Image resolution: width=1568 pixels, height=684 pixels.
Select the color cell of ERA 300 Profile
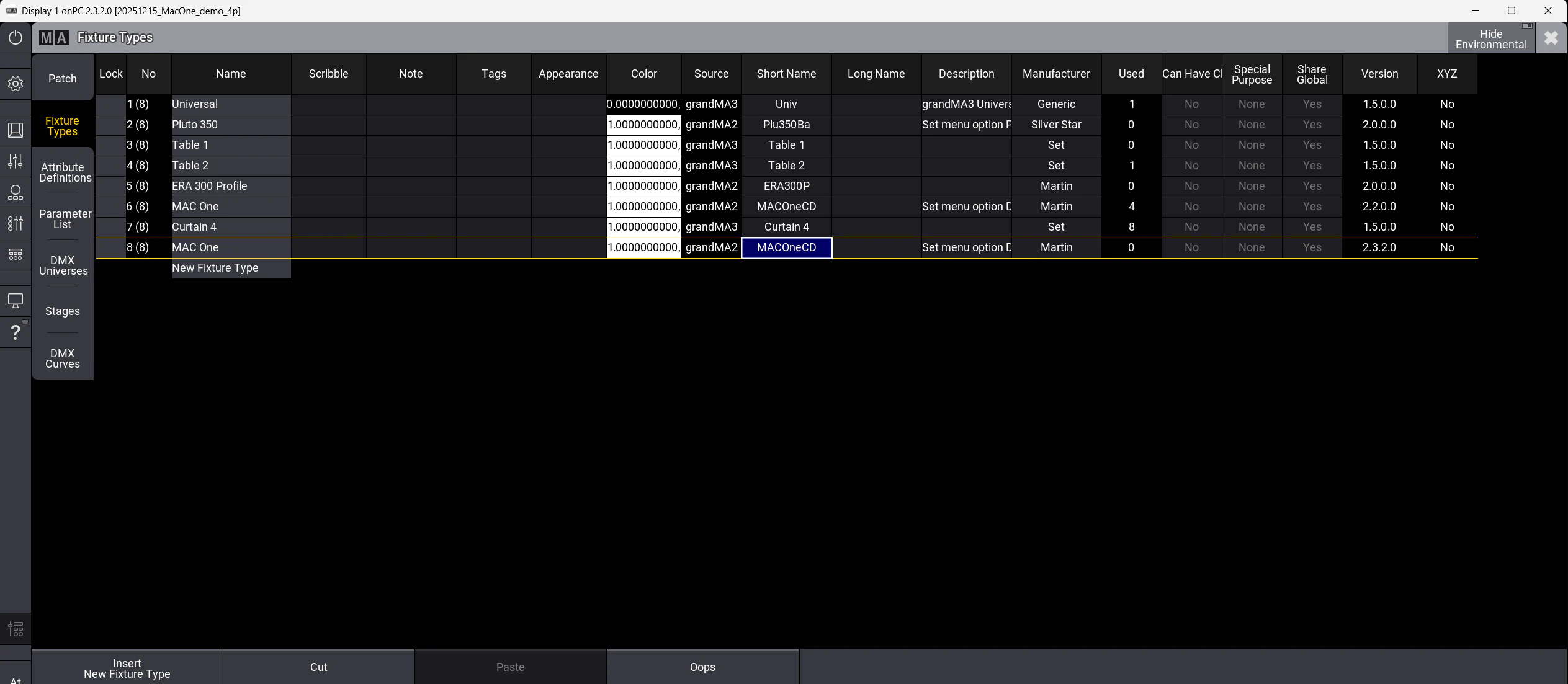click(644, 186)
